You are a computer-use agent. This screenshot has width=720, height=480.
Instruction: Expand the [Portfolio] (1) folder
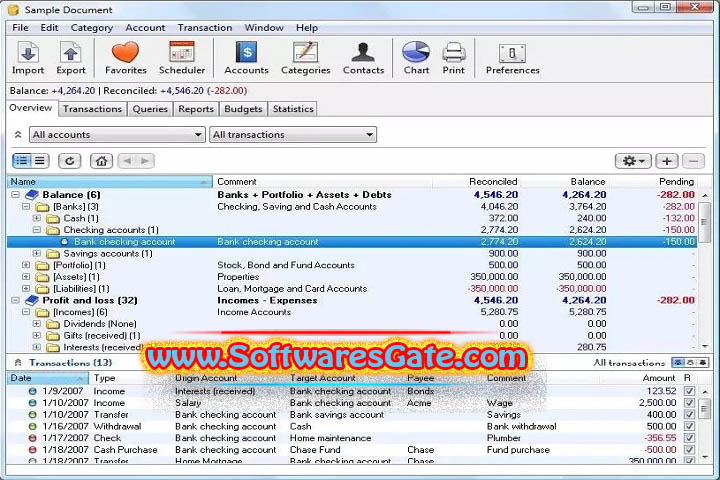pos(26,265)
